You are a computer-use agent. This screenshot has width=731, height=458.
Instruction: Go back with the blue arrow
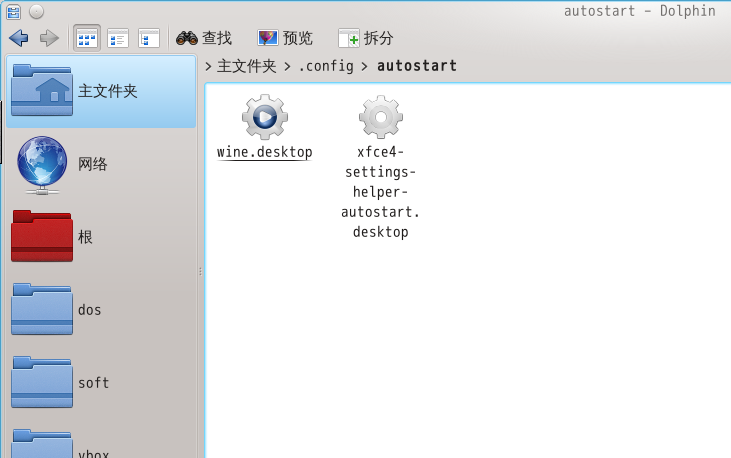pos(19,38)
